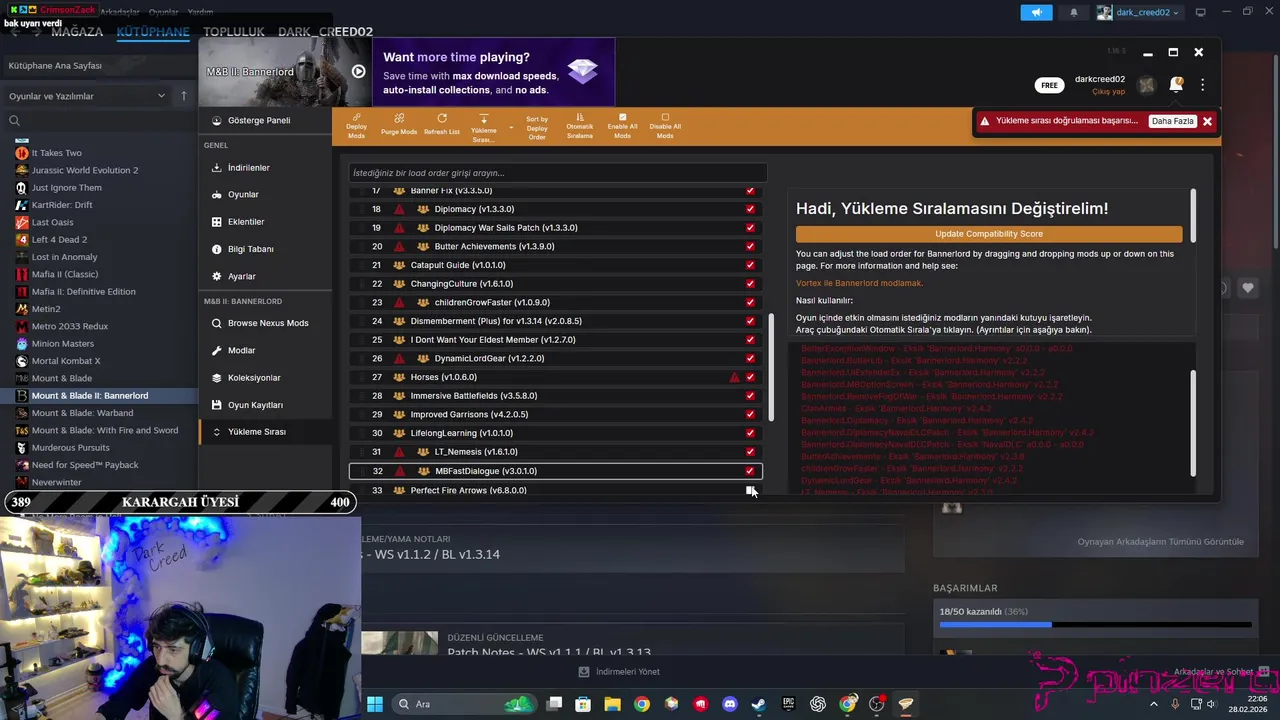
Task: Click the play button beside M&B II: Bannerlord
Action: click(x=358, y=72)
